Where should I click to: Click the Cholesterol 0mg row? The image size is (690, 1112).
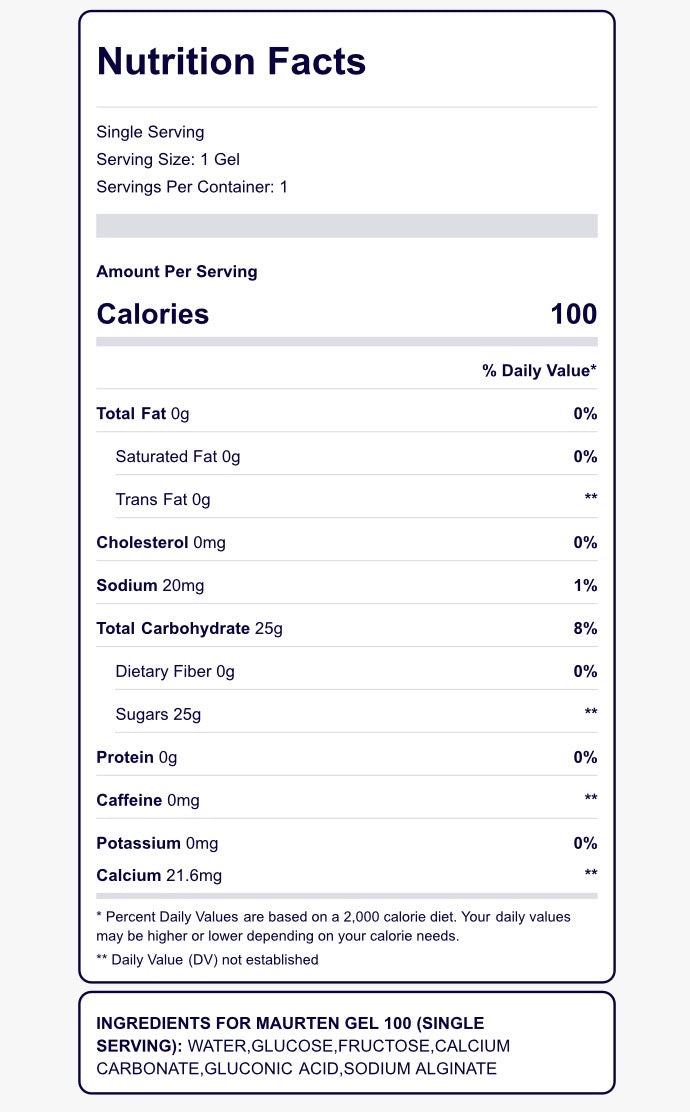347,543
